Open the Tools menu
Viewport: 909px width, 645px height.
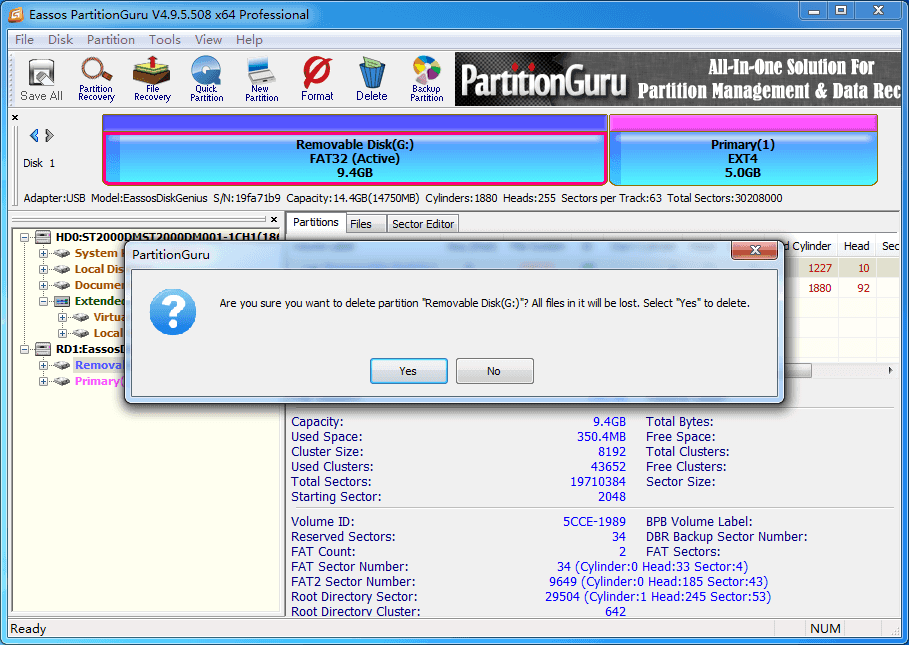click(165, 39)
